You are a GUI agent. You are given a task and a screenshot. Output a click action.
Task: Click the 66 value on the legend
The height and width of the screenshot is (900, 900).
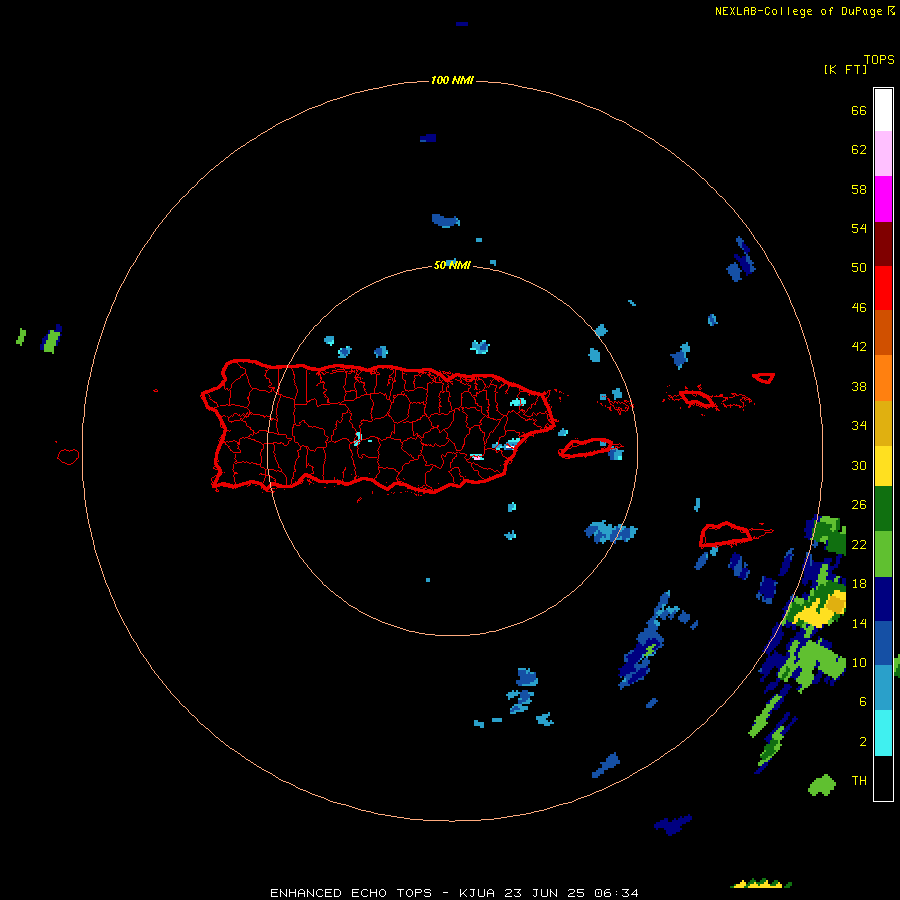859,111
